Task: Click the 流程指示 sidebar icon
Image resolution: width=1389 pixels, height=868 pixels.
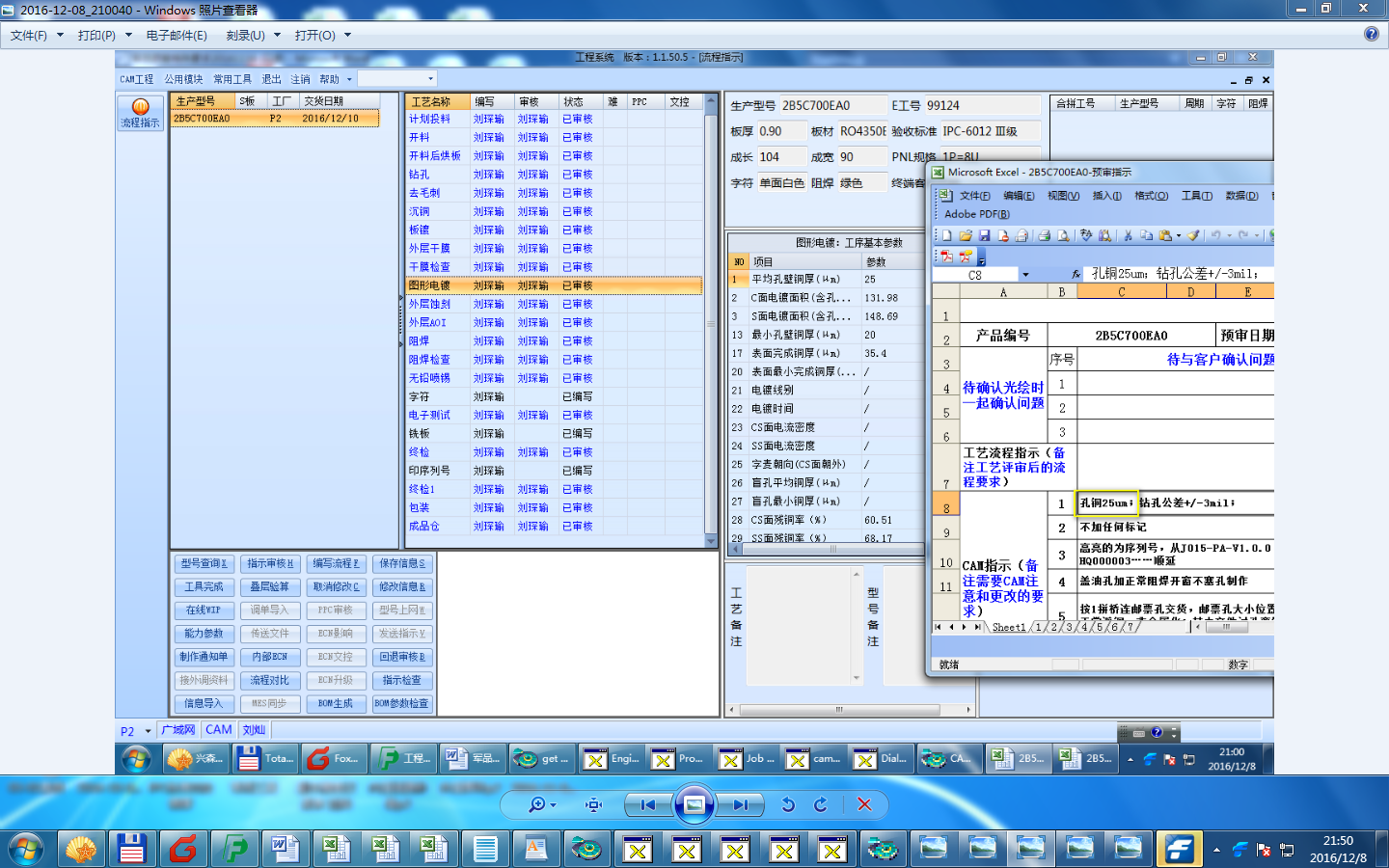Action: coord(140,113)
